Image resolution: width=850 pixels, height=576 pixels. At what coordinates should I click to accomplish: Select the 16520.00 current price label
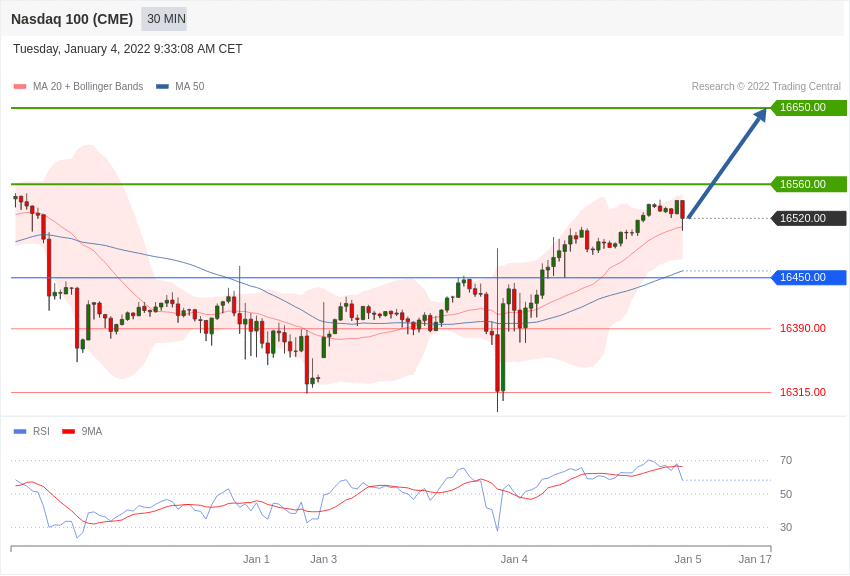coord(808,218)
